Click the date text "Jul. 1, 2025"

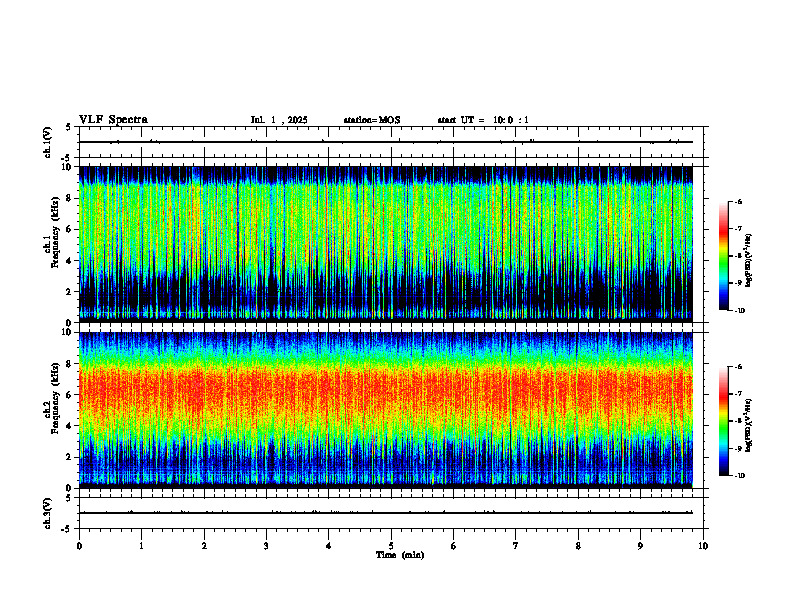tap(279, 120)
